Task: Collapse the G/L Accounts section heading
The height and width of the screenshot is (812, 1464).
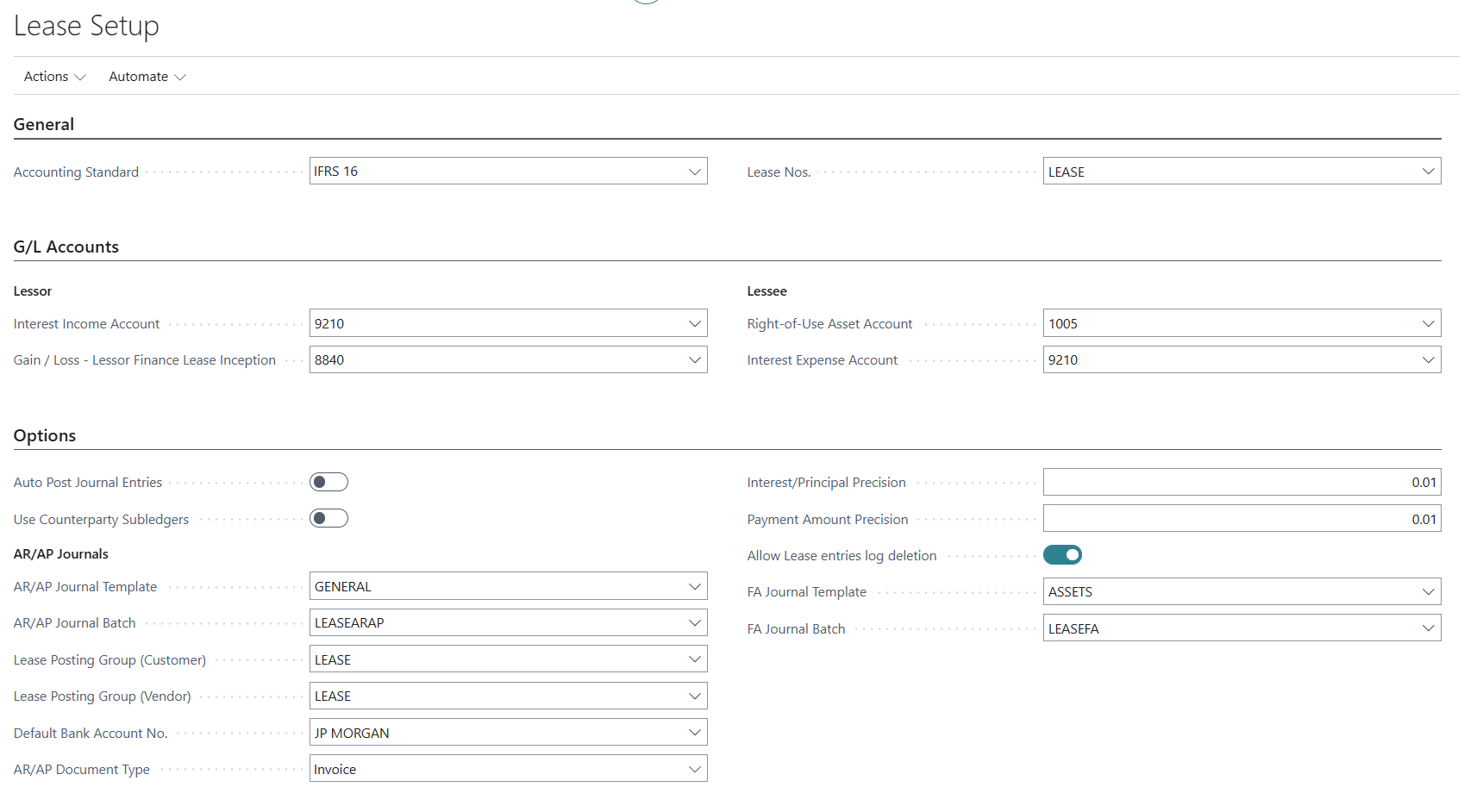Action: (x=66, y=247)
